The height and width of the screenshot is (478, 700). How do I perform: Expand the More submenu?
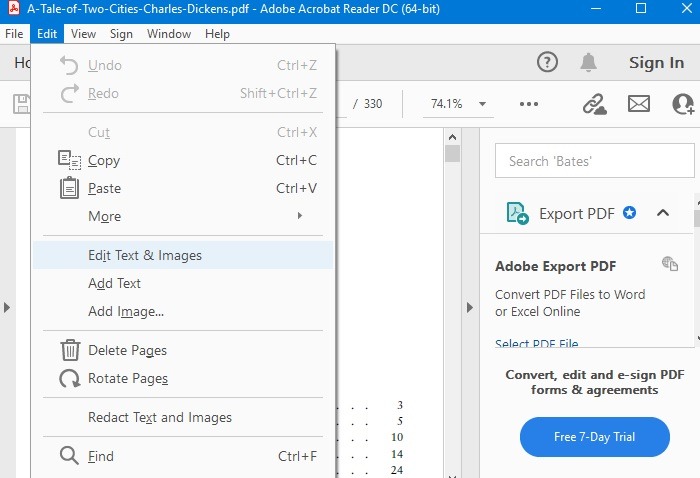click(183, 216)
